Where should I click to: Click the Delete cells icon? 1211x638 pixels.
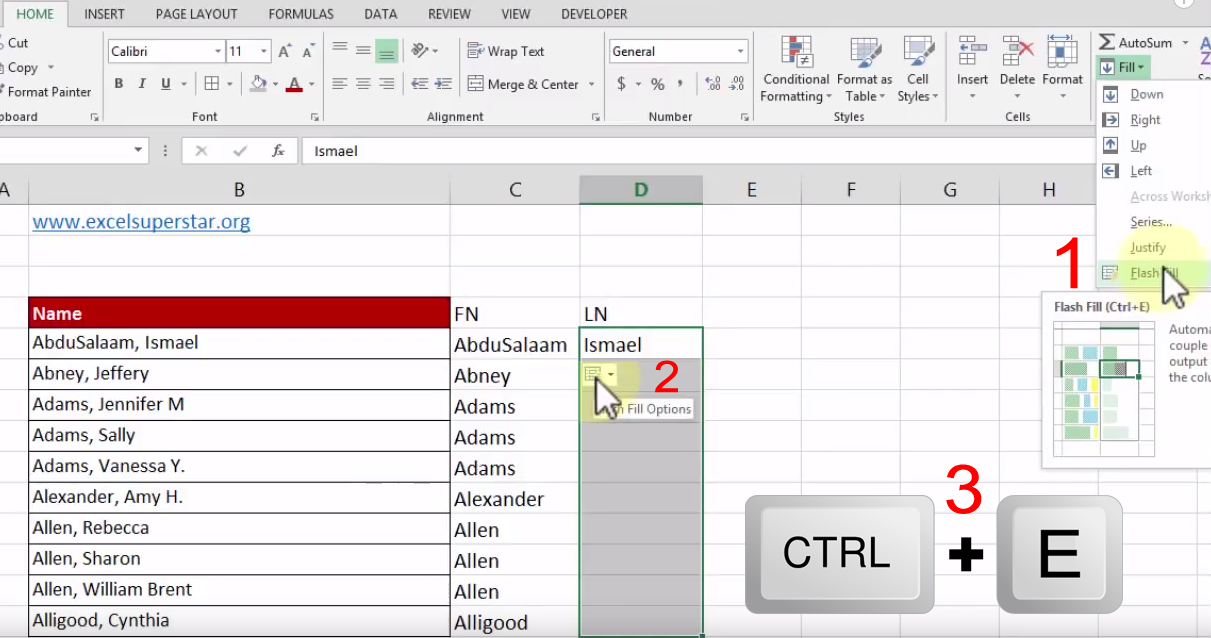pos(1017,52)
